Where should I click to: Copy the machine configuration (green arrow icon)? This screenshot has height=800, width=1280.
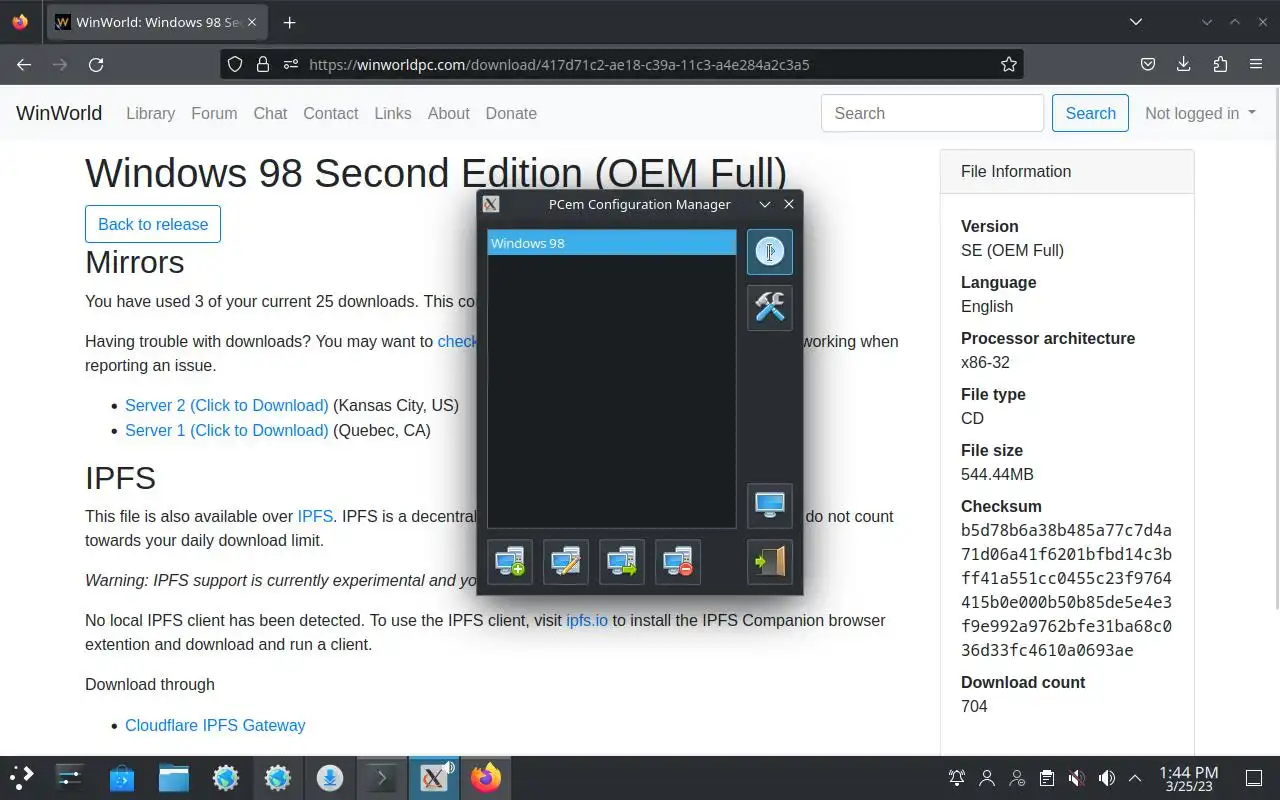tap(622, 562)
